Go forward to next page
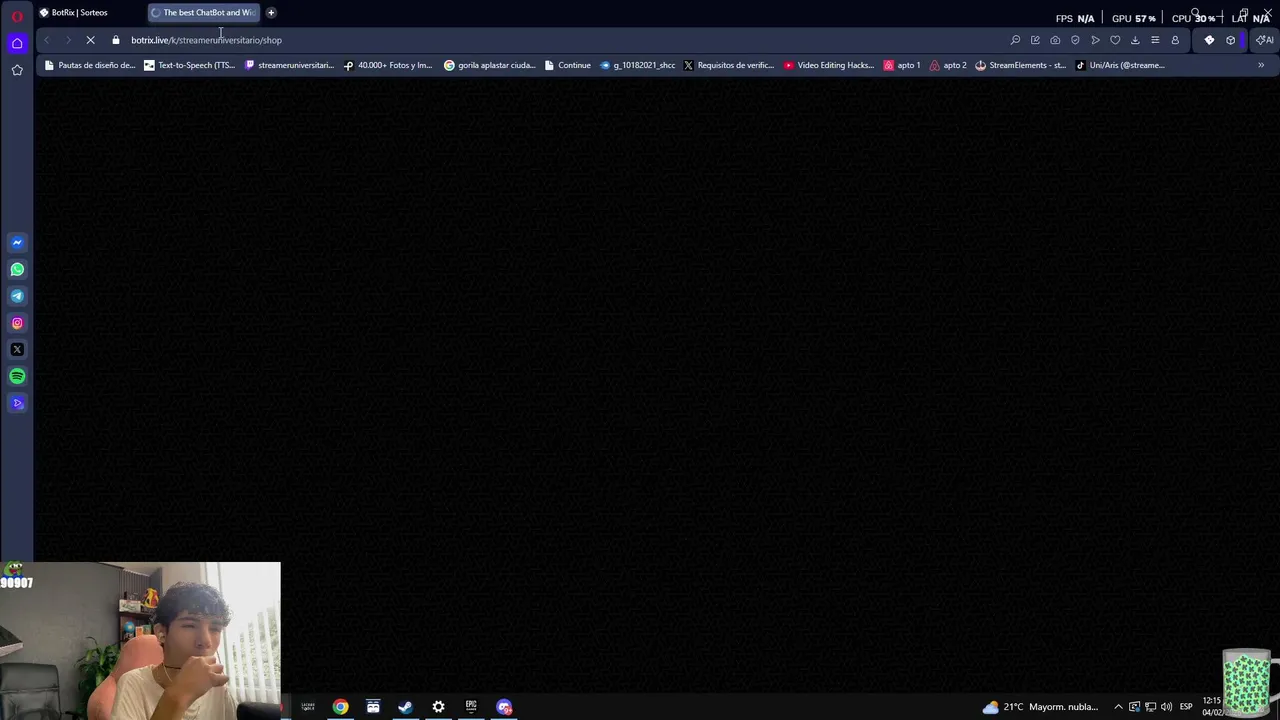 [68, 40]
